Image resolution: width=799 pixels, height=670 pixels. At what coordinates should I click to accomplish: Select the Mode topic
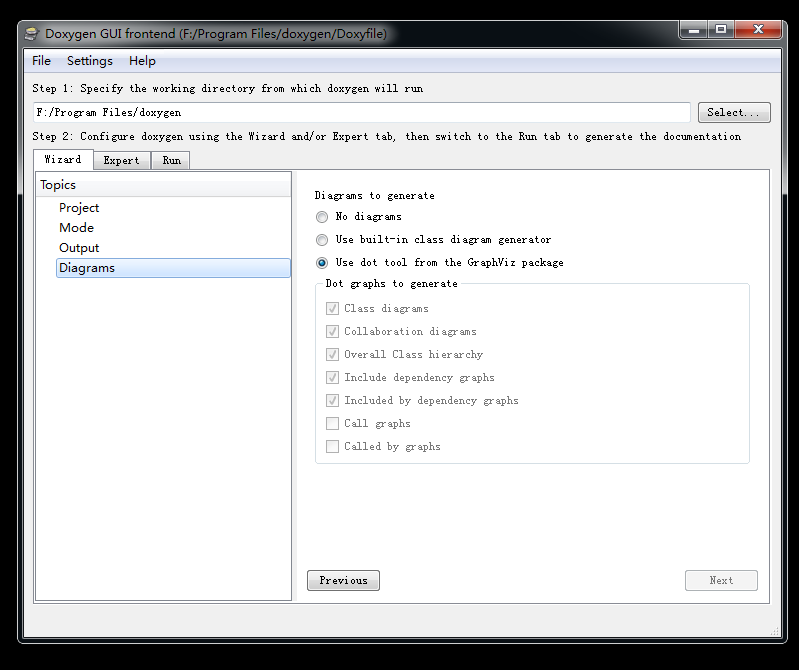point(76,228)
